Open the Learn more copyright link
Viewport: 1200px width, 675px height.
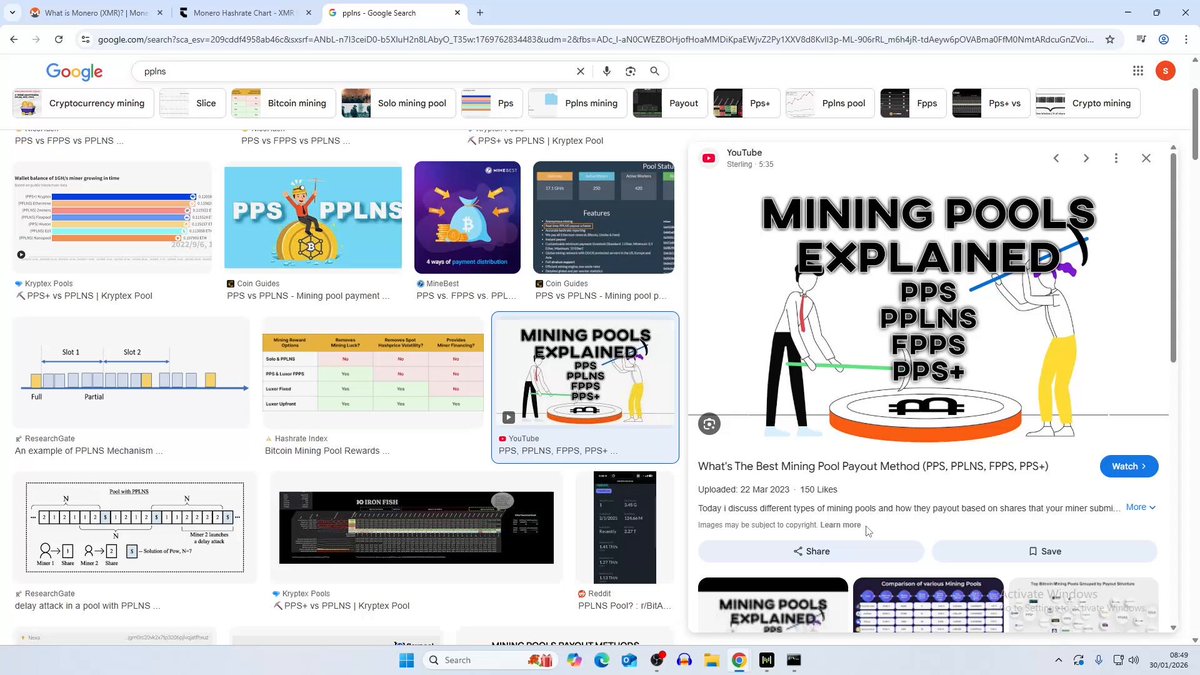point(840,525)
